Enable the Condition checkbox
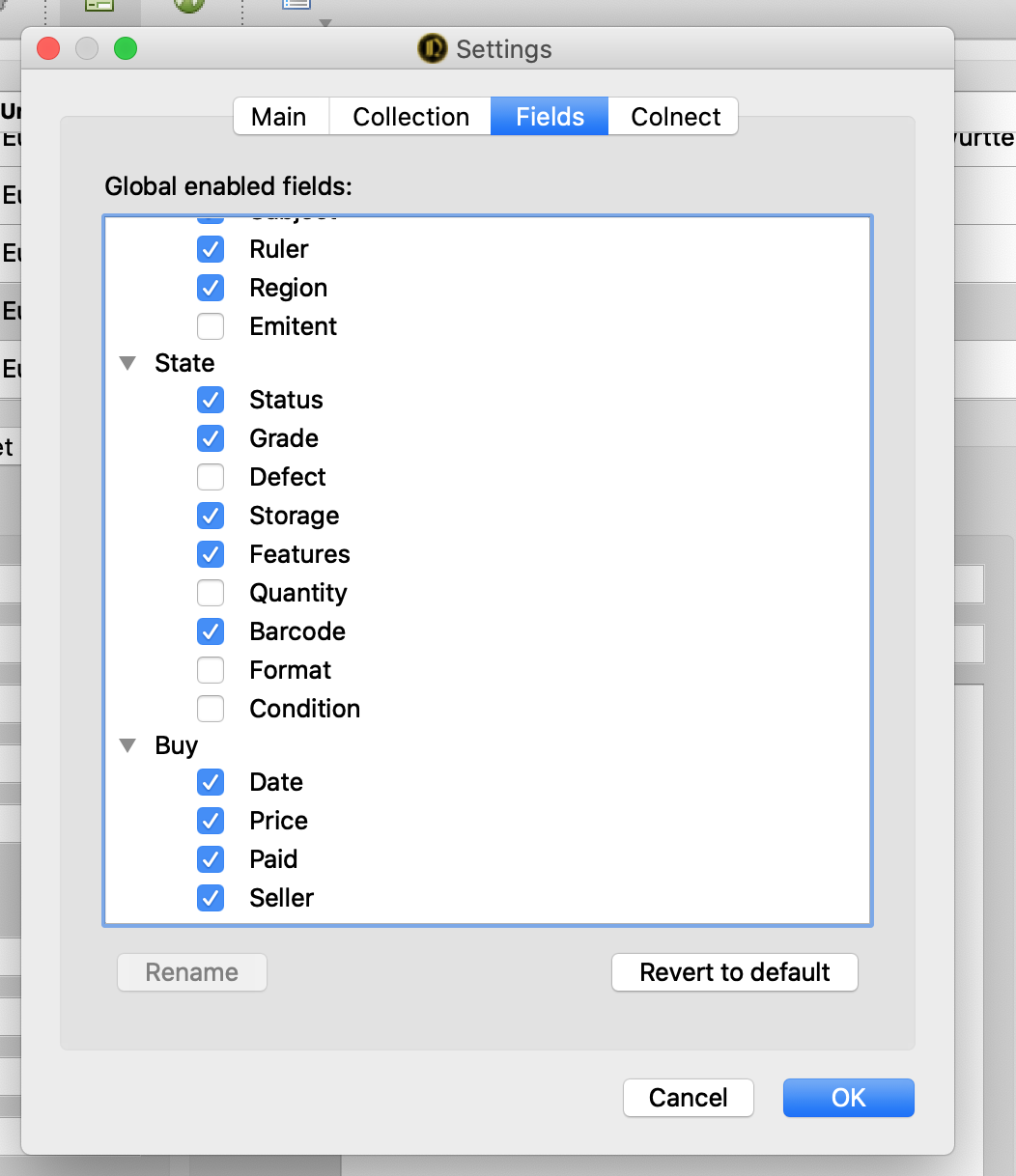 coord(211,709)
